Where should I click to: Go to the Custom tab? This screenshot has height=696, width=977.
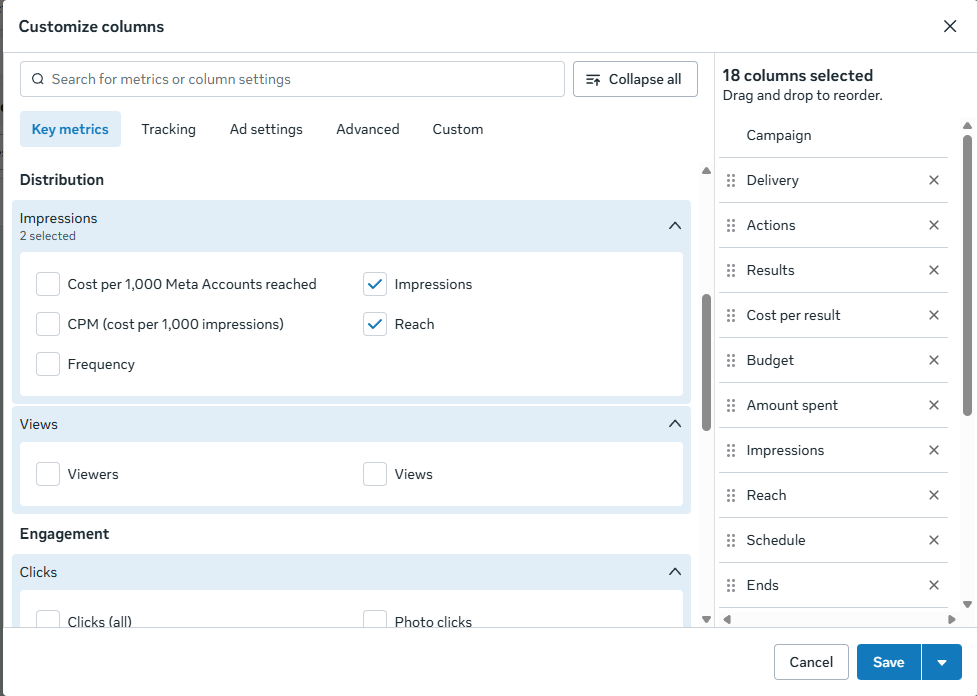click(458, 129)
